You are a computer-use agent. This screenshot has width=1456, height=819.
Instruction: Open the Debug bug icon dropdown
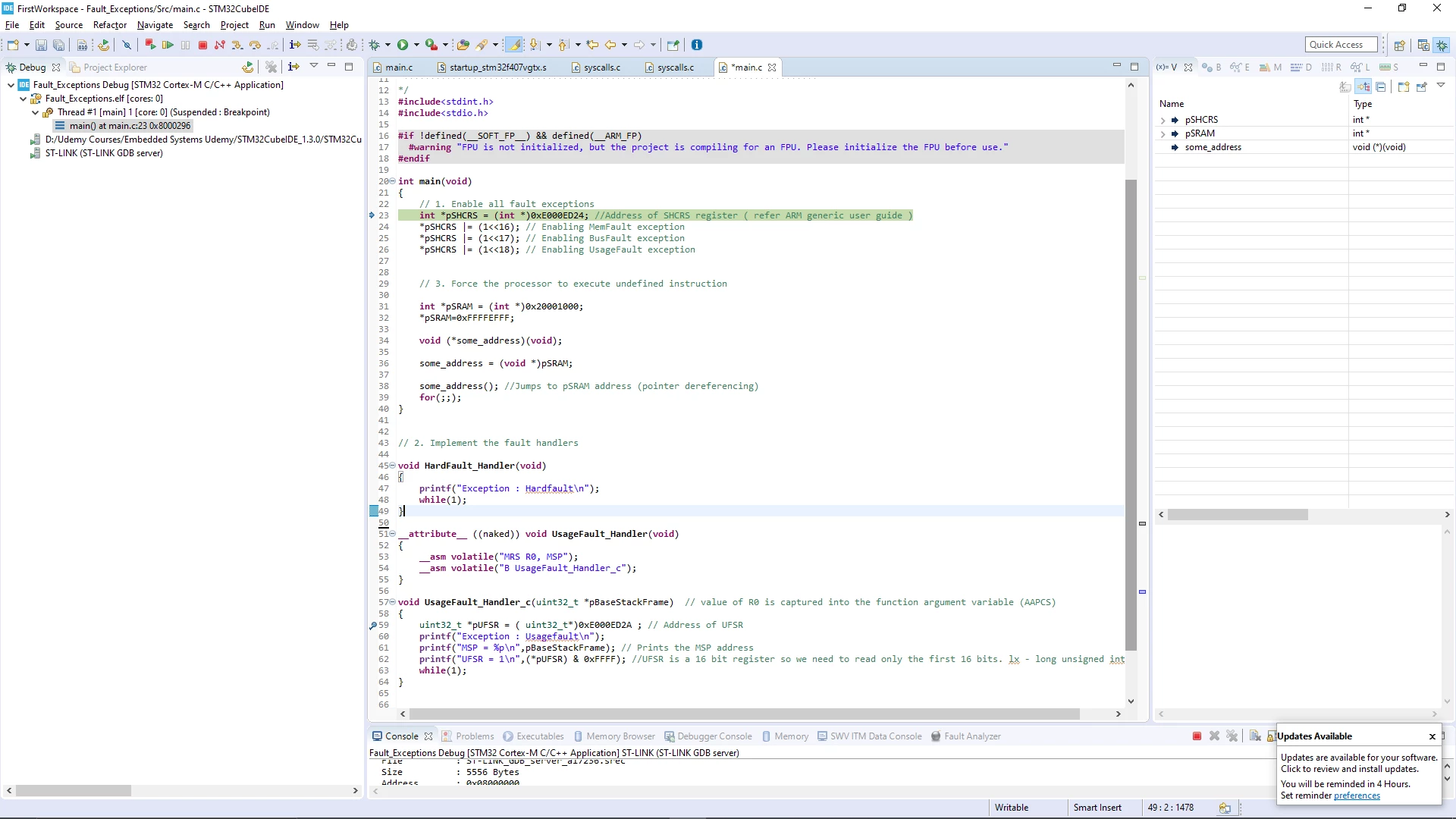pos(388,45)
